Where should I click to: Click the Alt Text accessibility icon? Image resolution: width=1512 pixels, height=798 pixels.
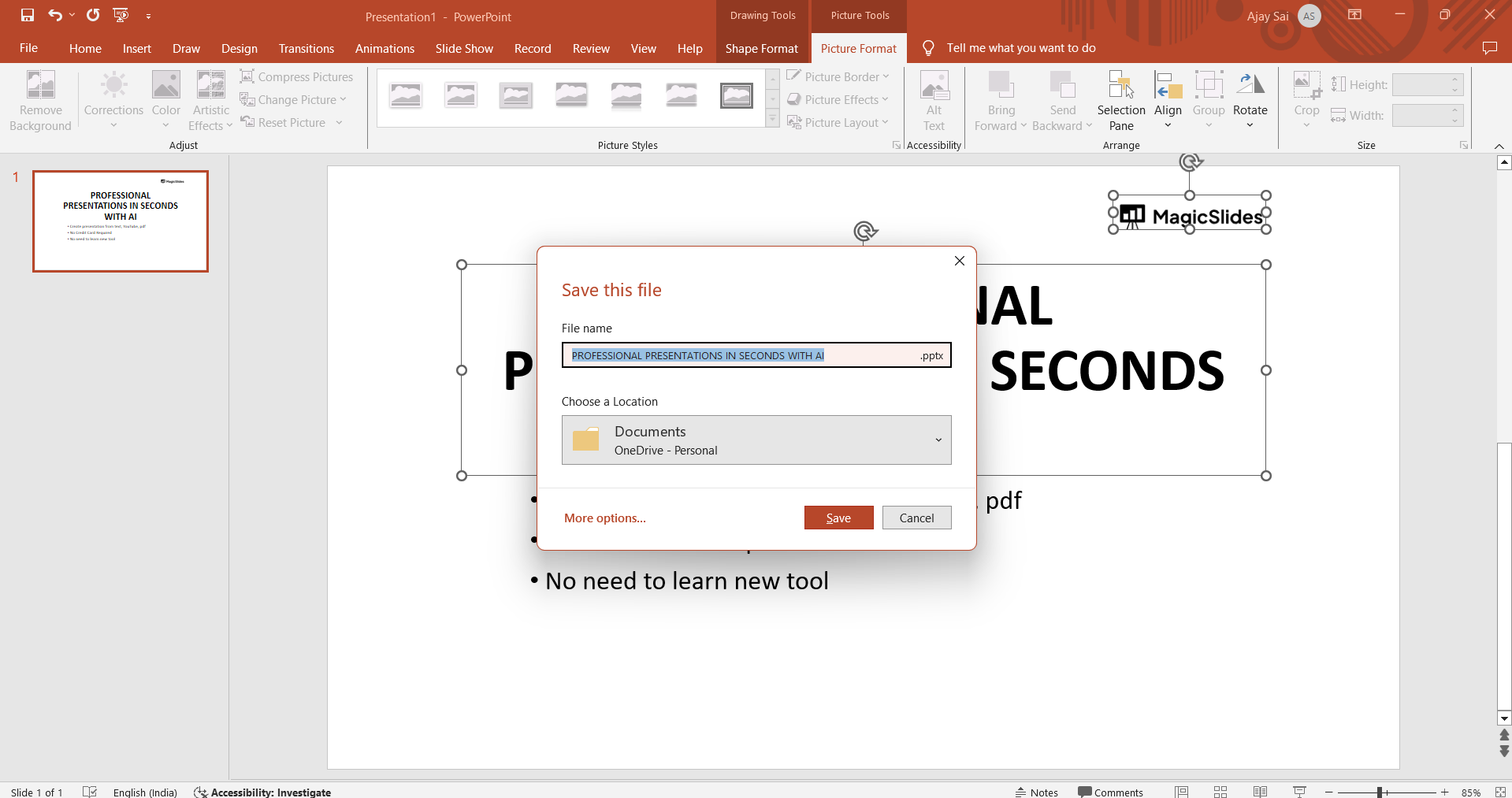[x=934, y=101]
